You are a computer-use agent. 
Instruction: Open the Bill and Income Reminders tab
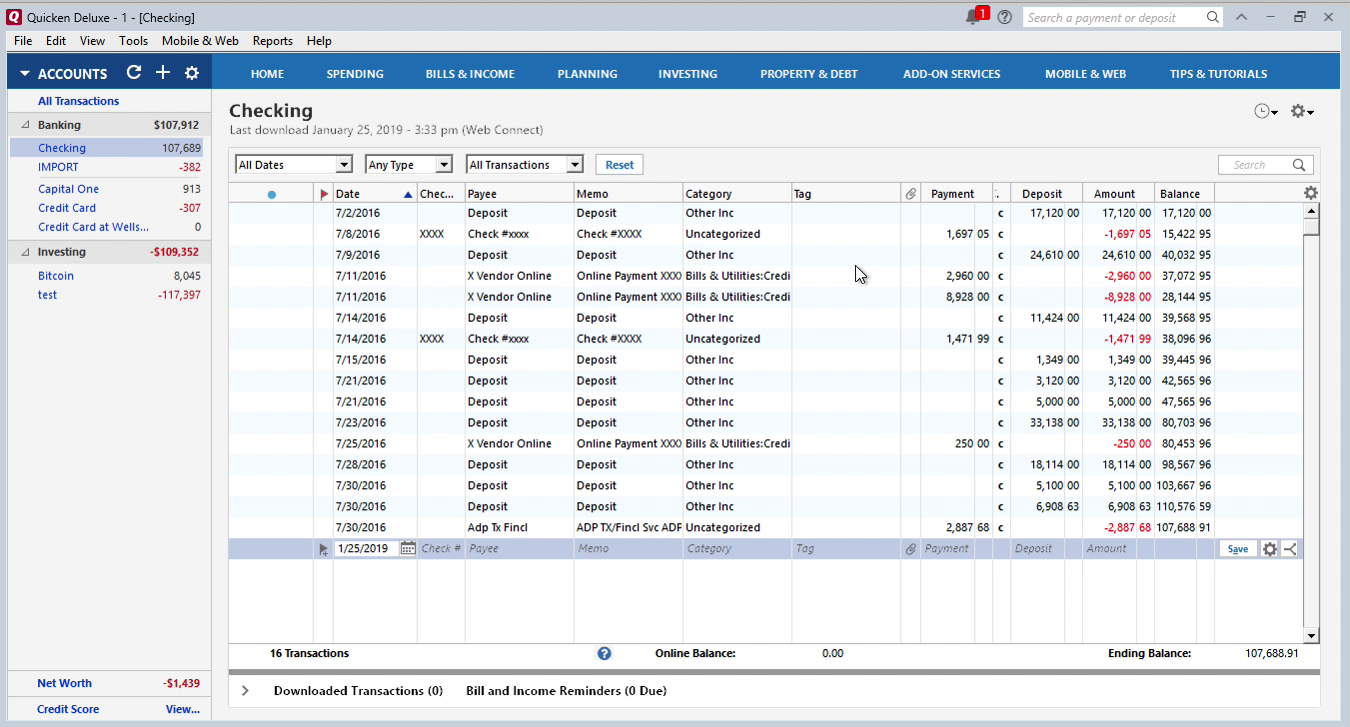[x=566, y=691]
